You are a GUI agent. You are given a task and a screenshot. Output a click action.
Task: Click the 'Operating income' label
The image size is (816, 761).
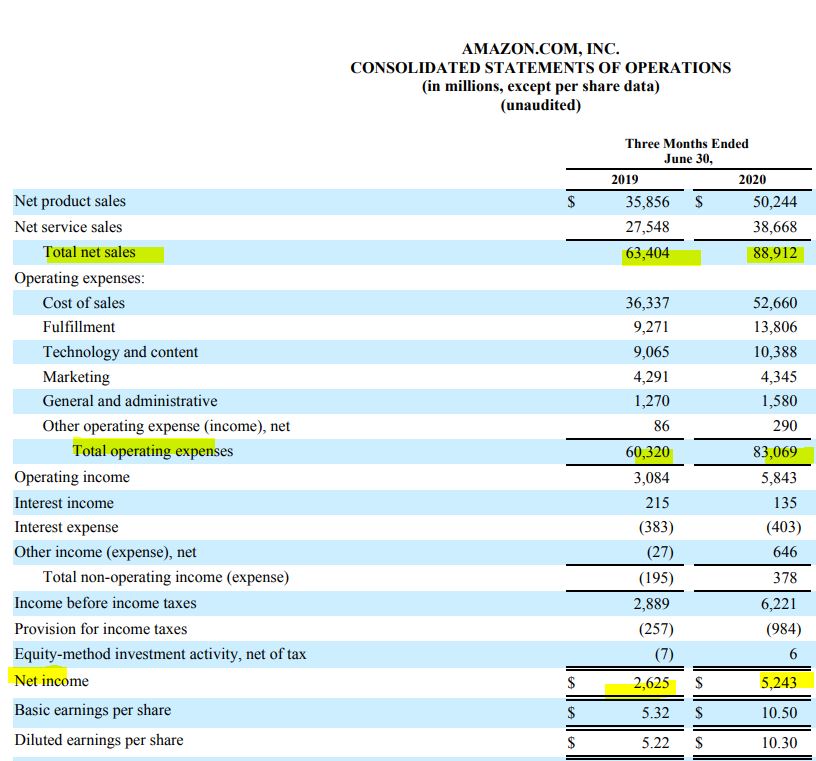[x=72, y=477]
